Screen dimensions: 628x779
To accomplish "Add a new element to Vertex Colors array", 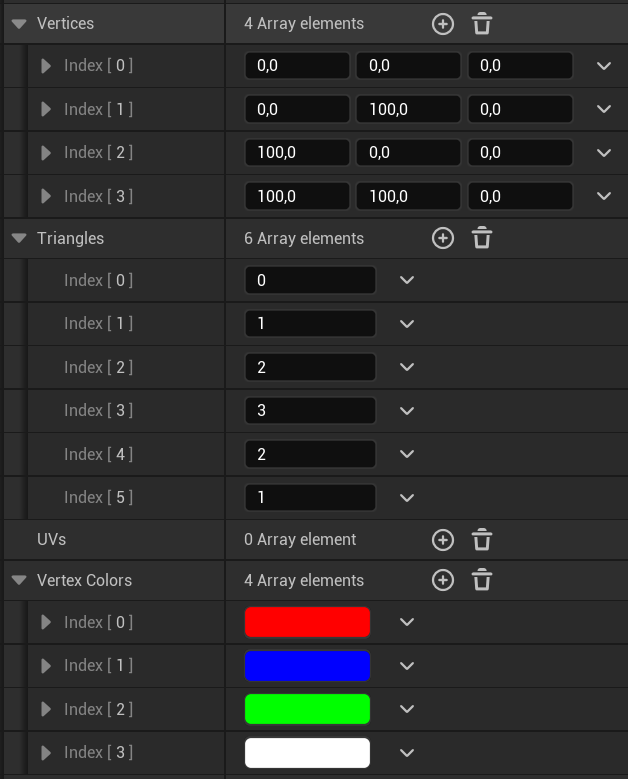I will pos(443,580).
